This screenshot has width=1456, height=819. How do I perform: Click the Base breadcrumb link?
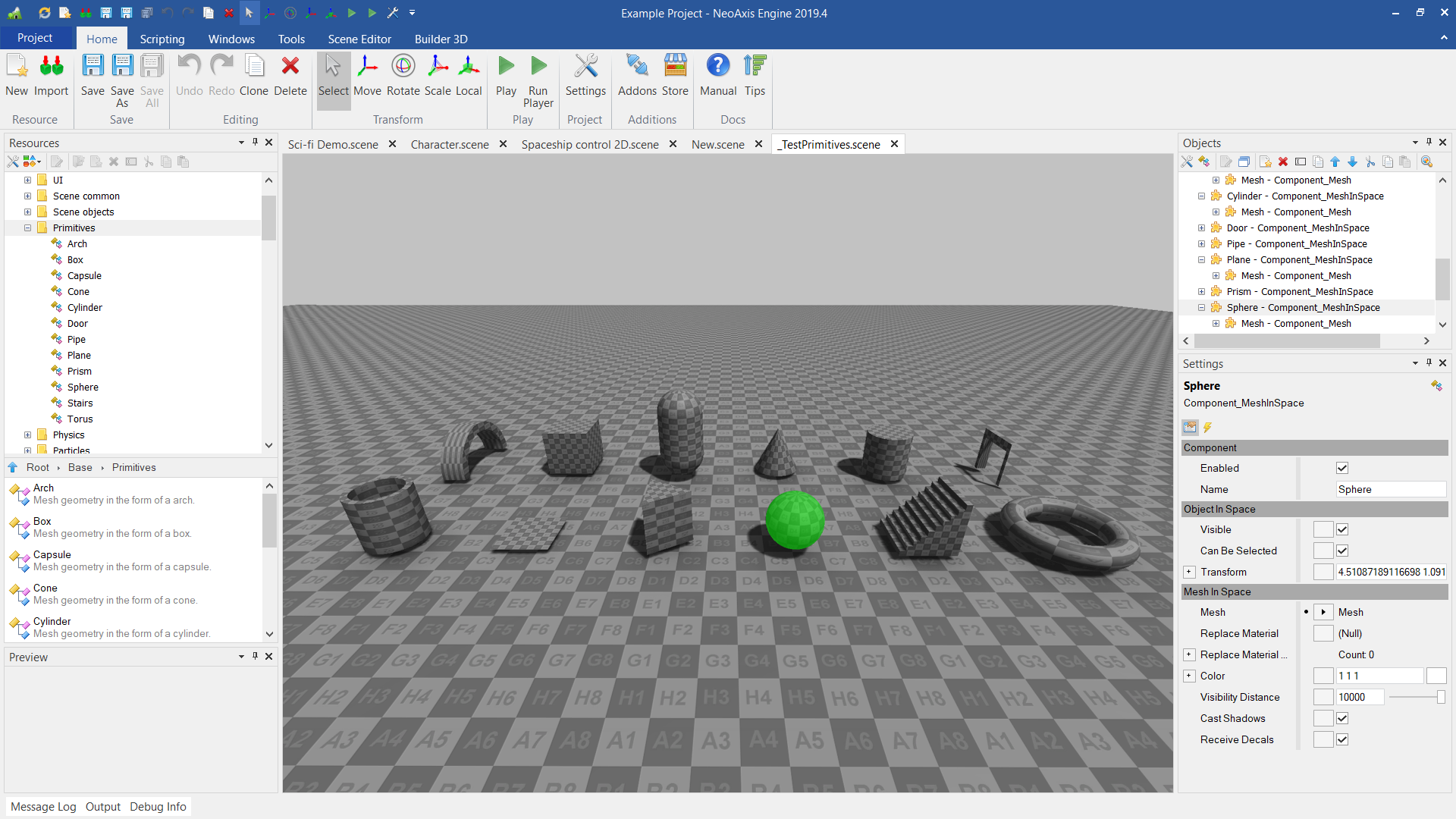(80, 468)
